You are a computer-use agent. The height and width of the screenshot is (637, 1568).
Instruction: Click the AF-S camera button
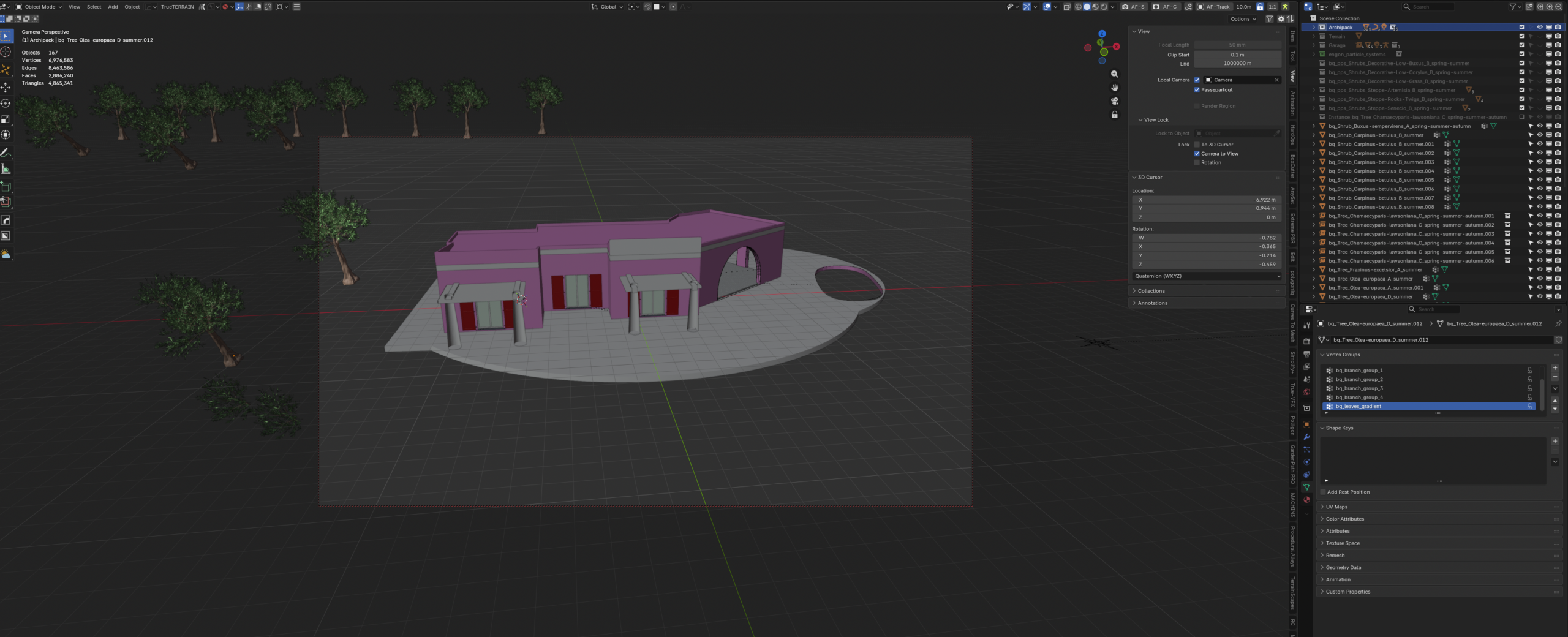[x=1133, y=7]
